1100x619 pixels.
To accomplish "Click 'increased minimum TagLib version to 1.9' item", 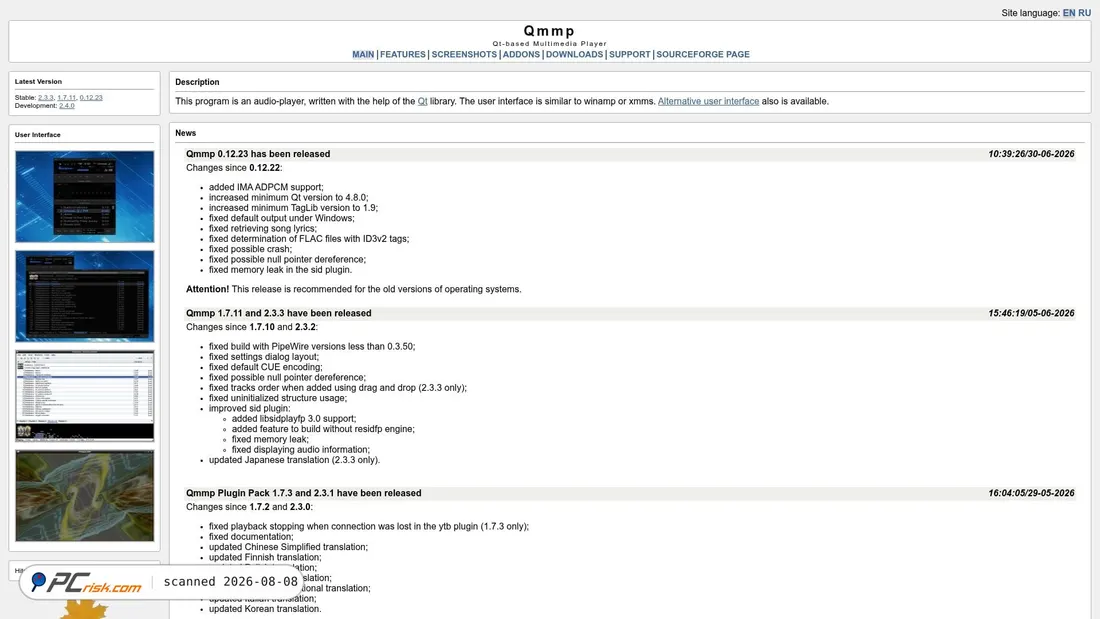I will tap(293, 208).
